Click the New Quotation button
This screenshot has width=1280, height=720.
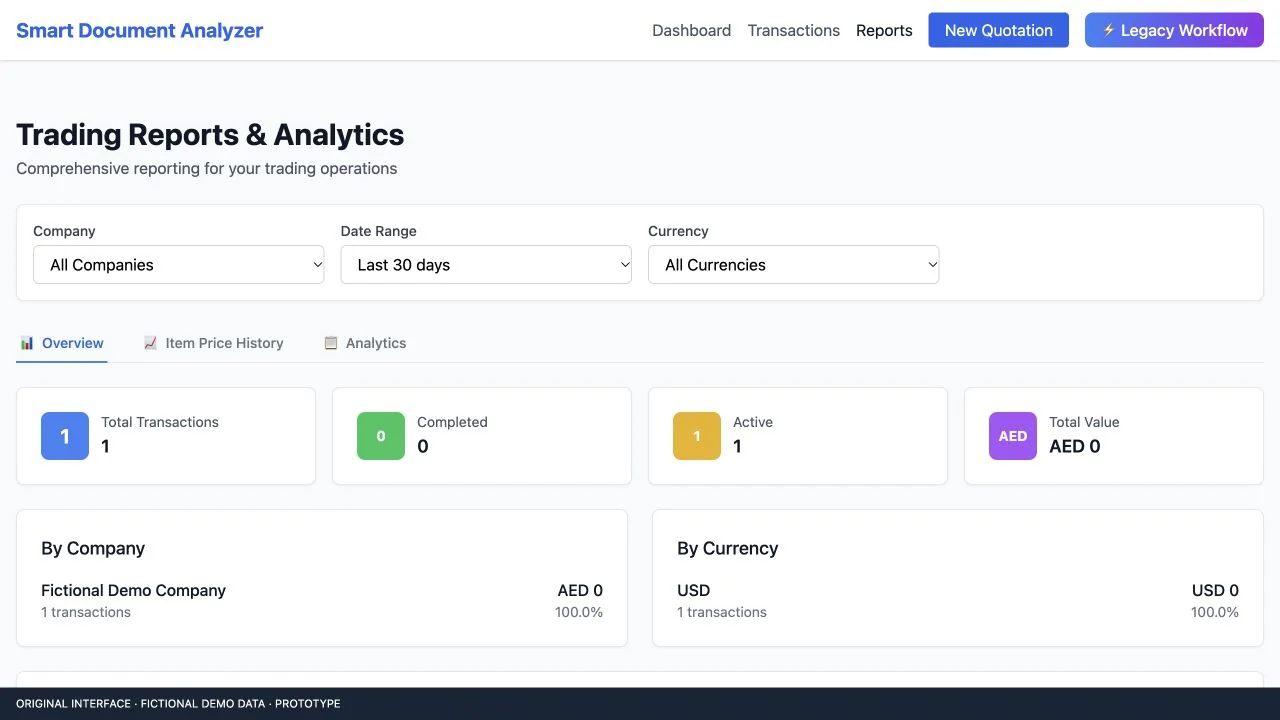coord(999,30)
